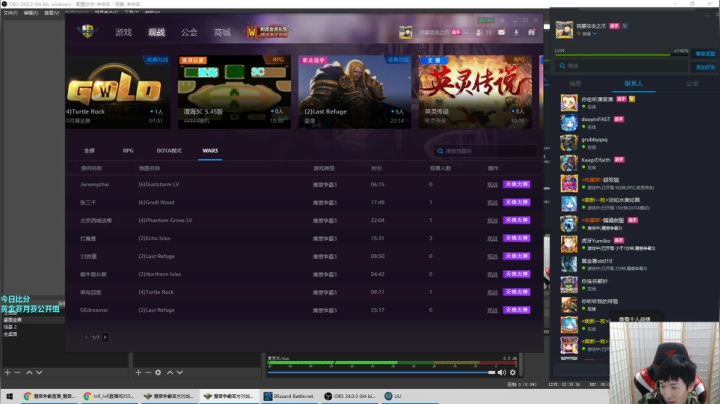Open the Turtle Rock GOLD featured card

point(118,92)
